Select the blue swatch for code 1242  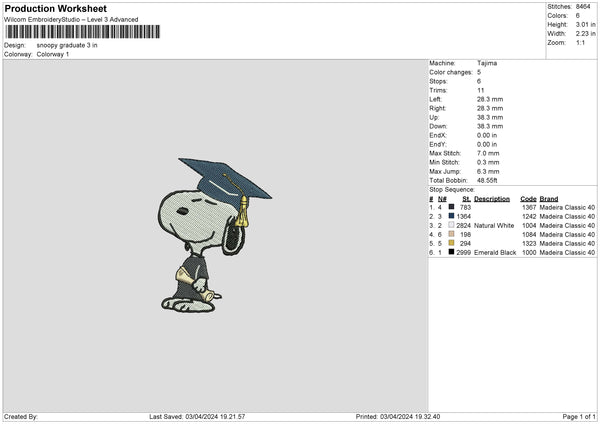452,216
